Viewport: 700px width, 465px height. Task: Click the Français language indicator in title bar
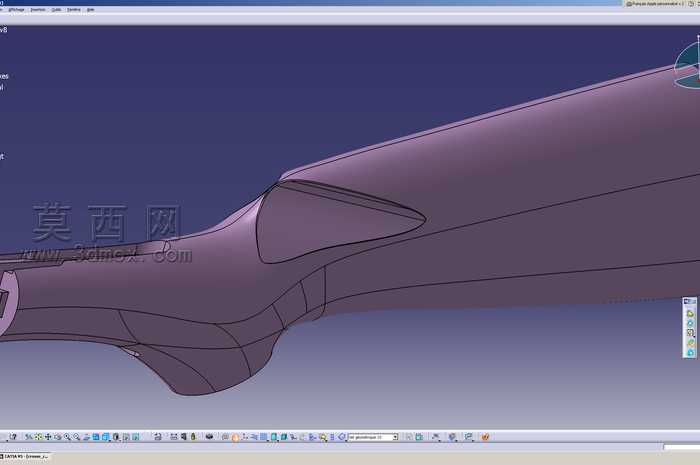point(654,4)
